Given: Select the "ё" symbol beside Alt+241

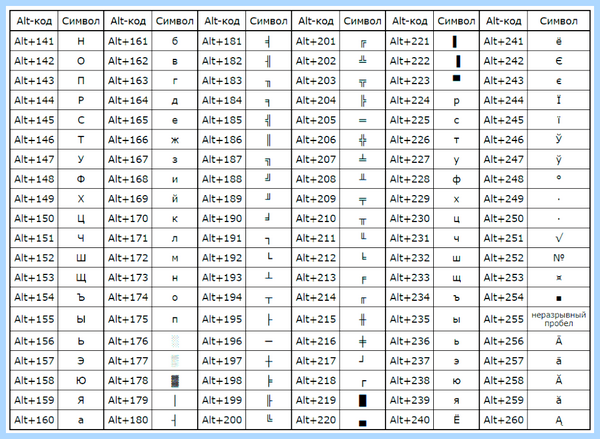Looking at the screenshot, I should [x=559, y=41].
